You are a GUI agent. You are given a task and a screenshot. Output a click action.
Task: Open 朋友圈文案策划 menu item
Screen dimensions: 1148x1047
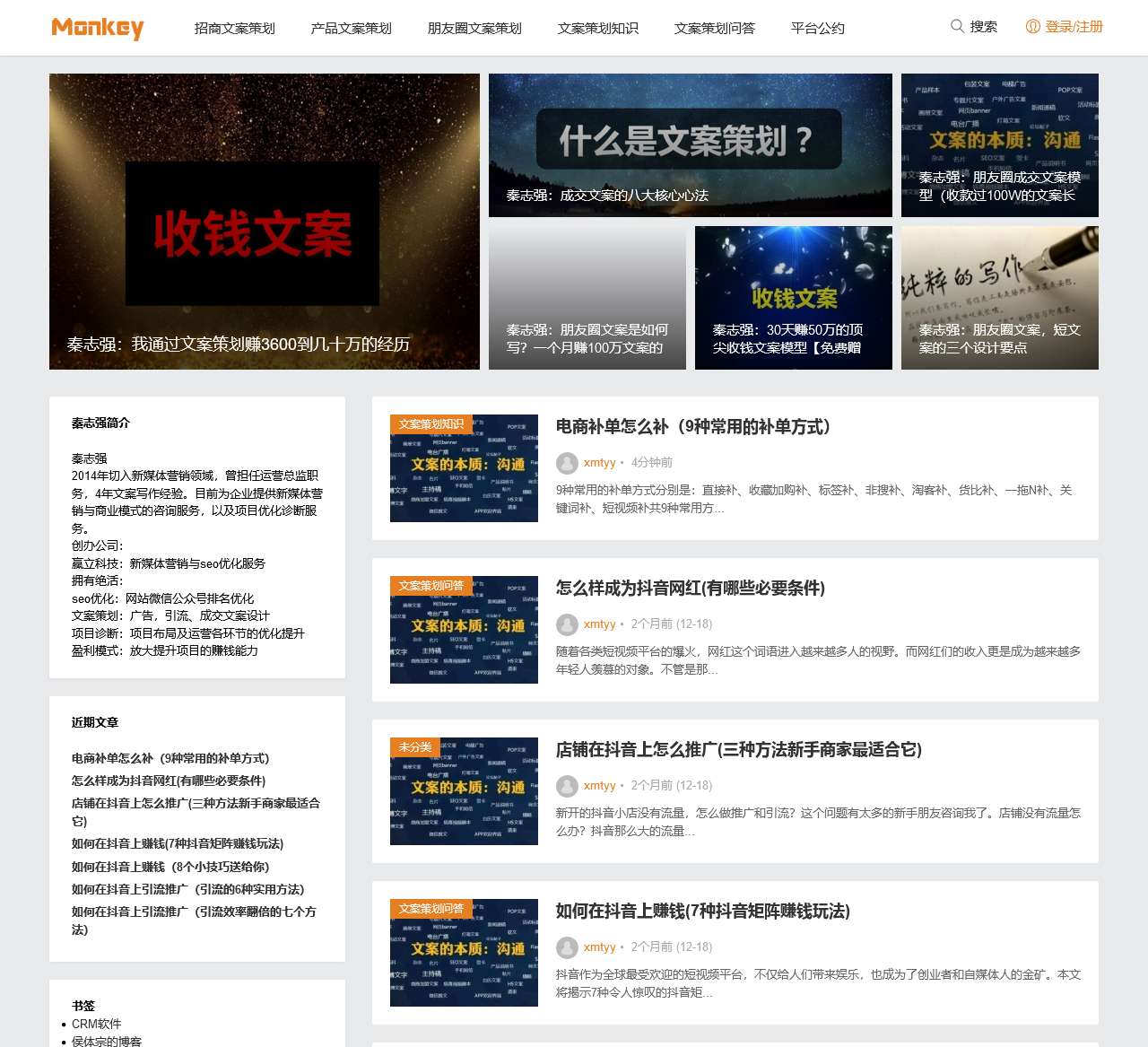[474, 28]
